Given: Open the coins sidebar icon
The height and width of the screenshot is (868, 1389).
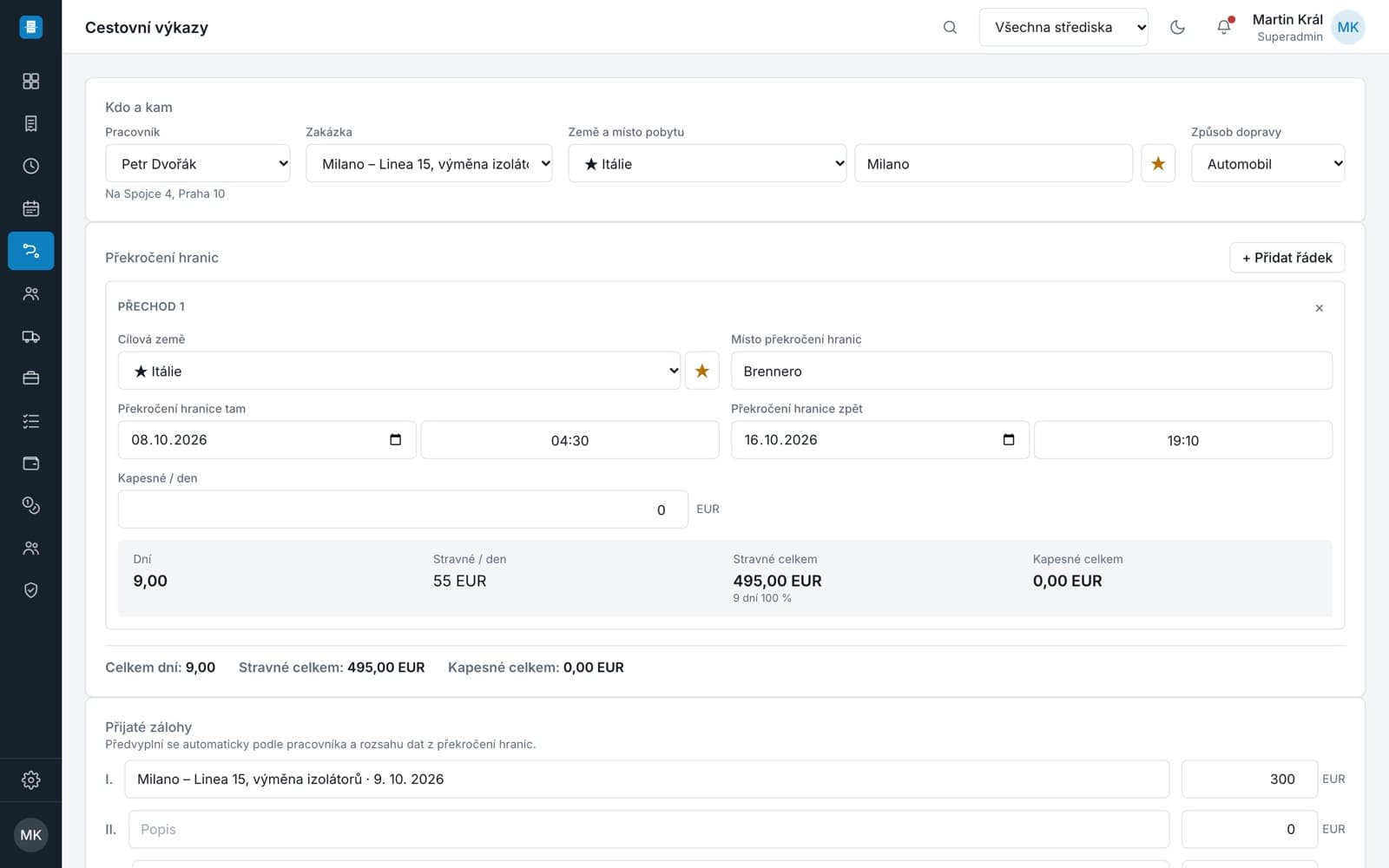Looking at the screenshot, I should 31,505.
